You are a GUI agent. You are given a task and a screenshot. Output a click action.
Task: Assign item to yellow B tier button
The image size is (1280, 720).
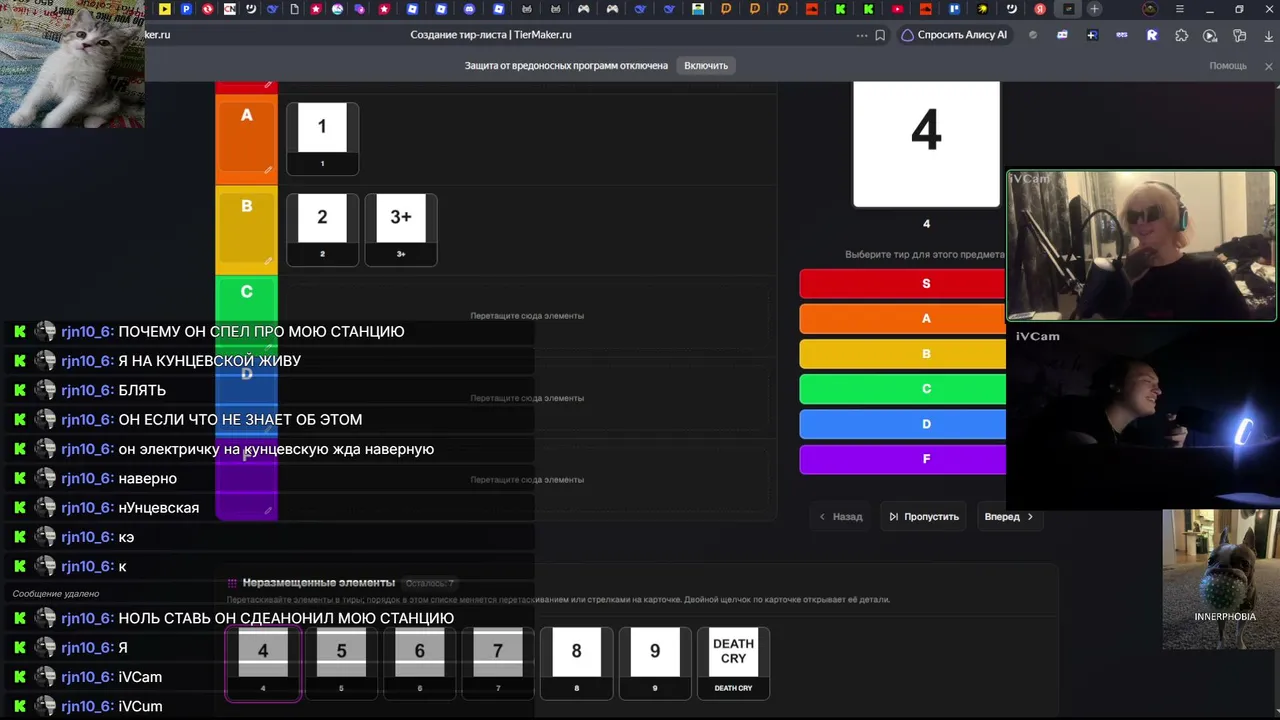(903, 354)
